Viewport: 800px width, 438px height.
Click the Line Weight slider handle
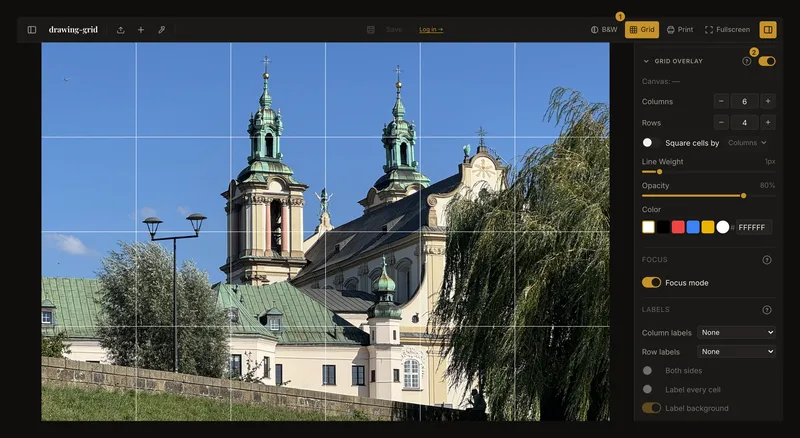(x=659, y=172)
